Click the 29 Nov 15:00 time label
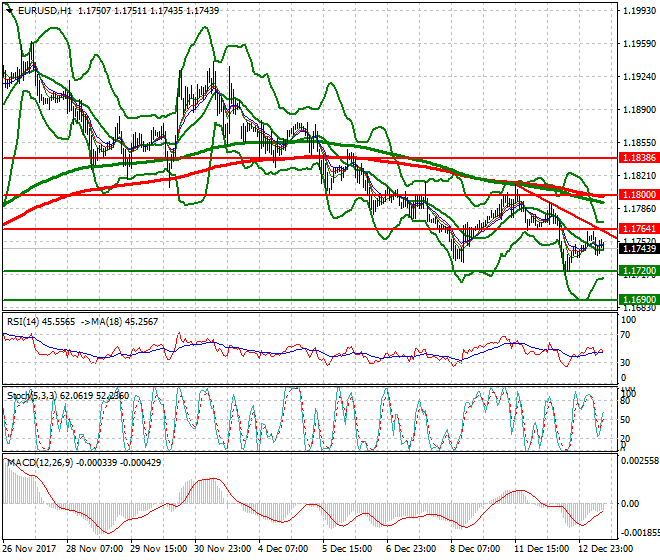Image resolution: width=660 pixels, height=560 pixels. (x=159, y=549)
